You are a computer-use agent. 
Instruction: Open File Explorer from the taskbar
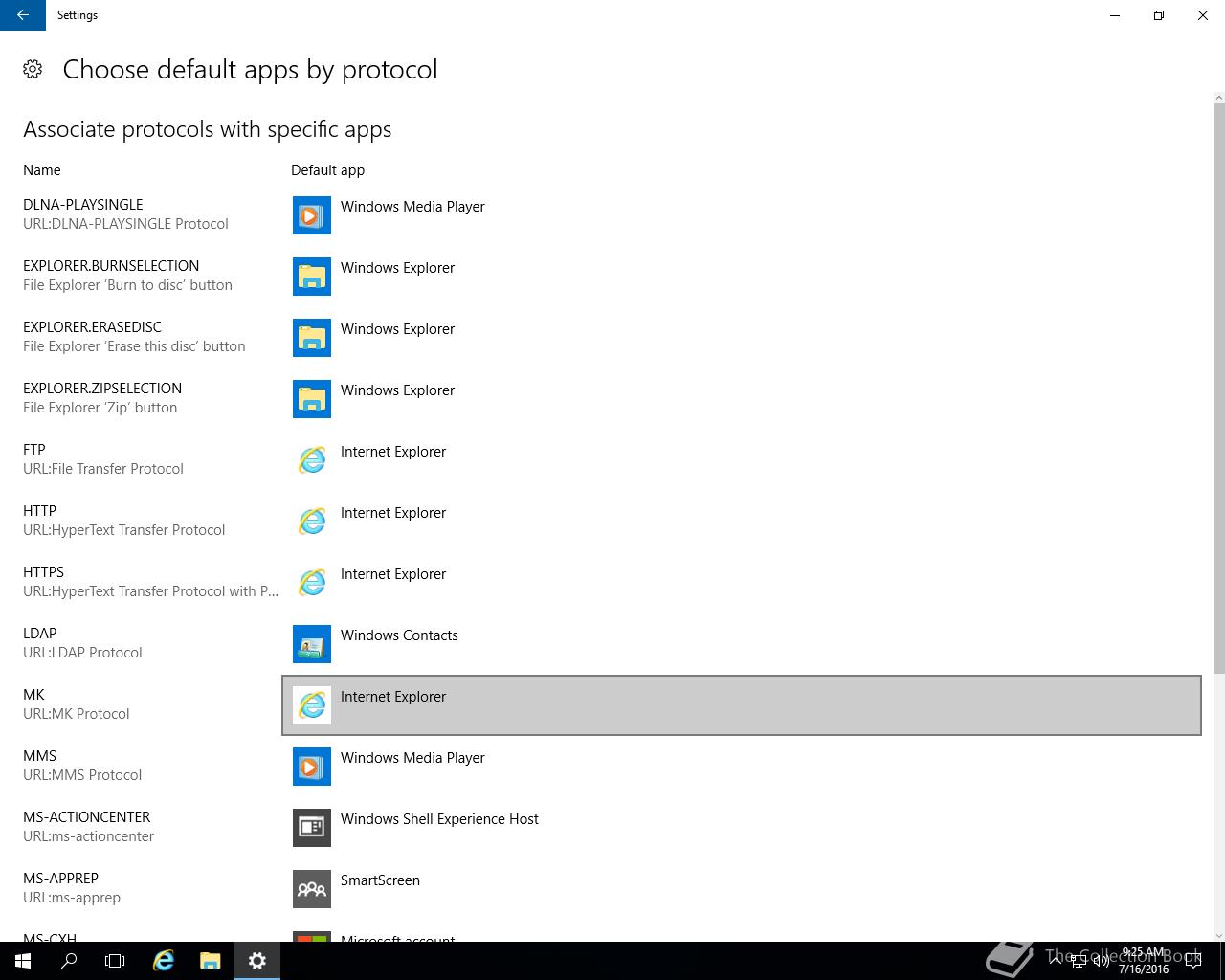pos(211,961)
